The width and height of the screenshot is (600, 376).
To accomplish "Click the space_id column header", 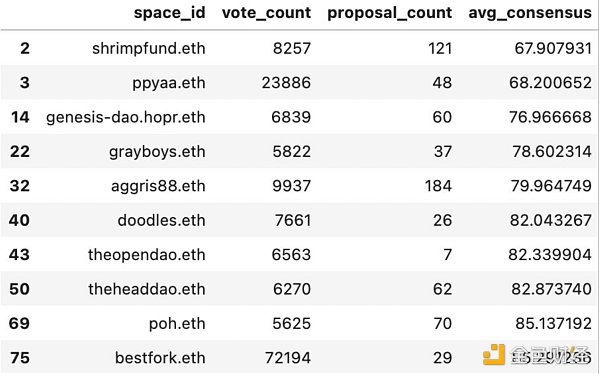I will click(x=170, y=13).
